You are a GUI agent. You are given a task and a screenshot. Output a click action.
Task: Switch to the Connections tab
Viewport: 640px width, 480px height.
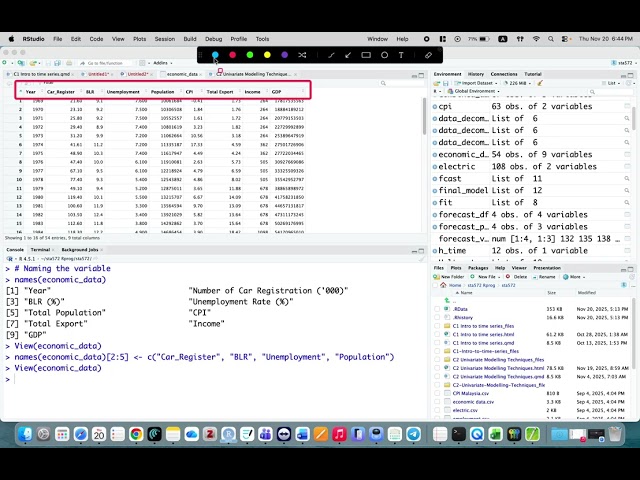[x=504, y=74]
